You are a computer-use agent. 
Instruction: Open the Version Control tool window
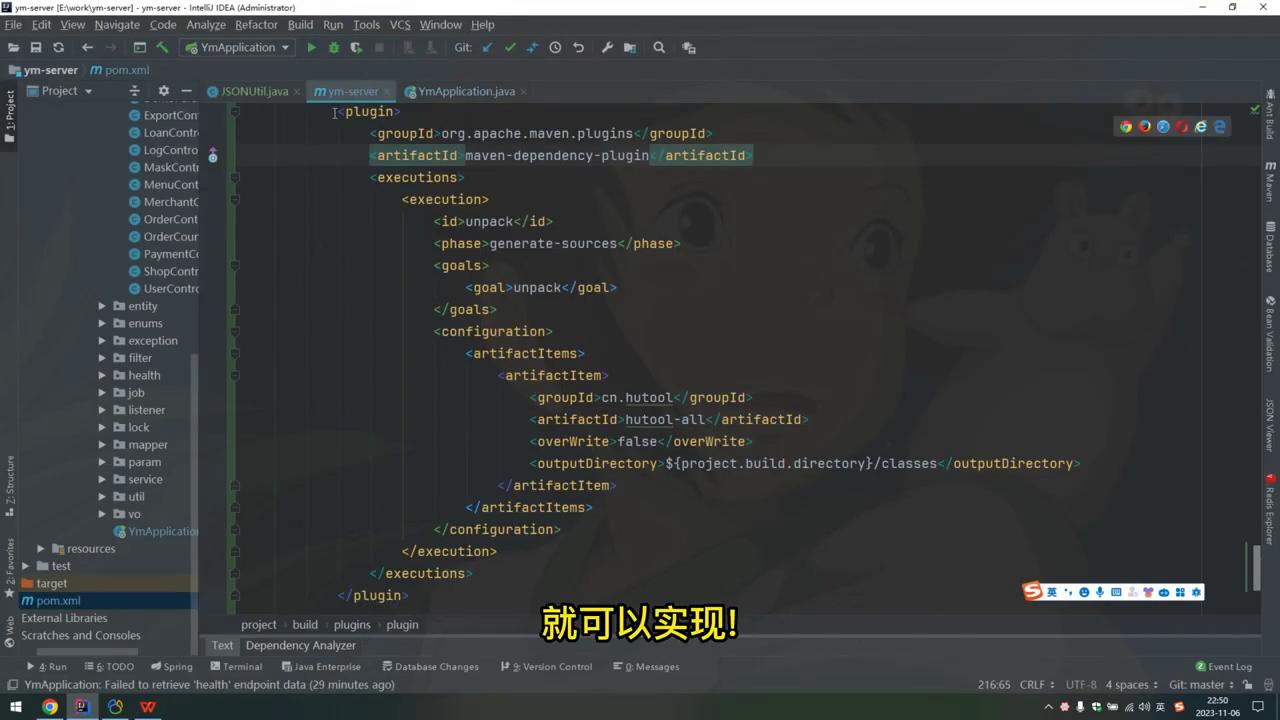tap(546, 667)
